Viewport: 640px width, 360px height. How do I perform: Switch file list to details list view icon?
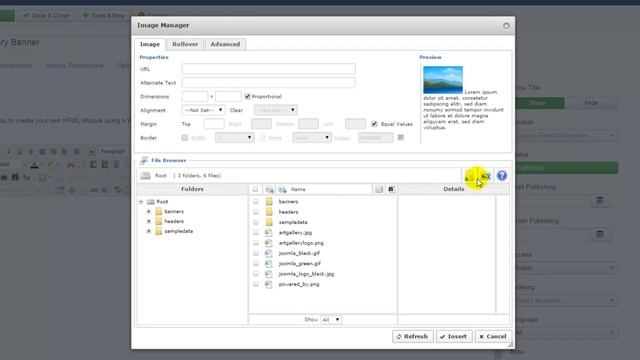coord(379,189)
